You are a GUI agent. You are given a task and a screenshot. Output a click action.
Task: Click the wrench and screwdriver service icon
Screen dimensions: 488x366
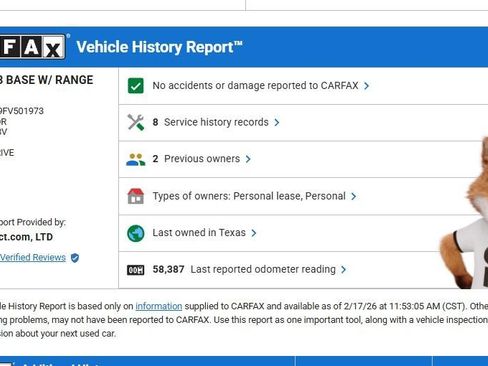pos(136,122)
